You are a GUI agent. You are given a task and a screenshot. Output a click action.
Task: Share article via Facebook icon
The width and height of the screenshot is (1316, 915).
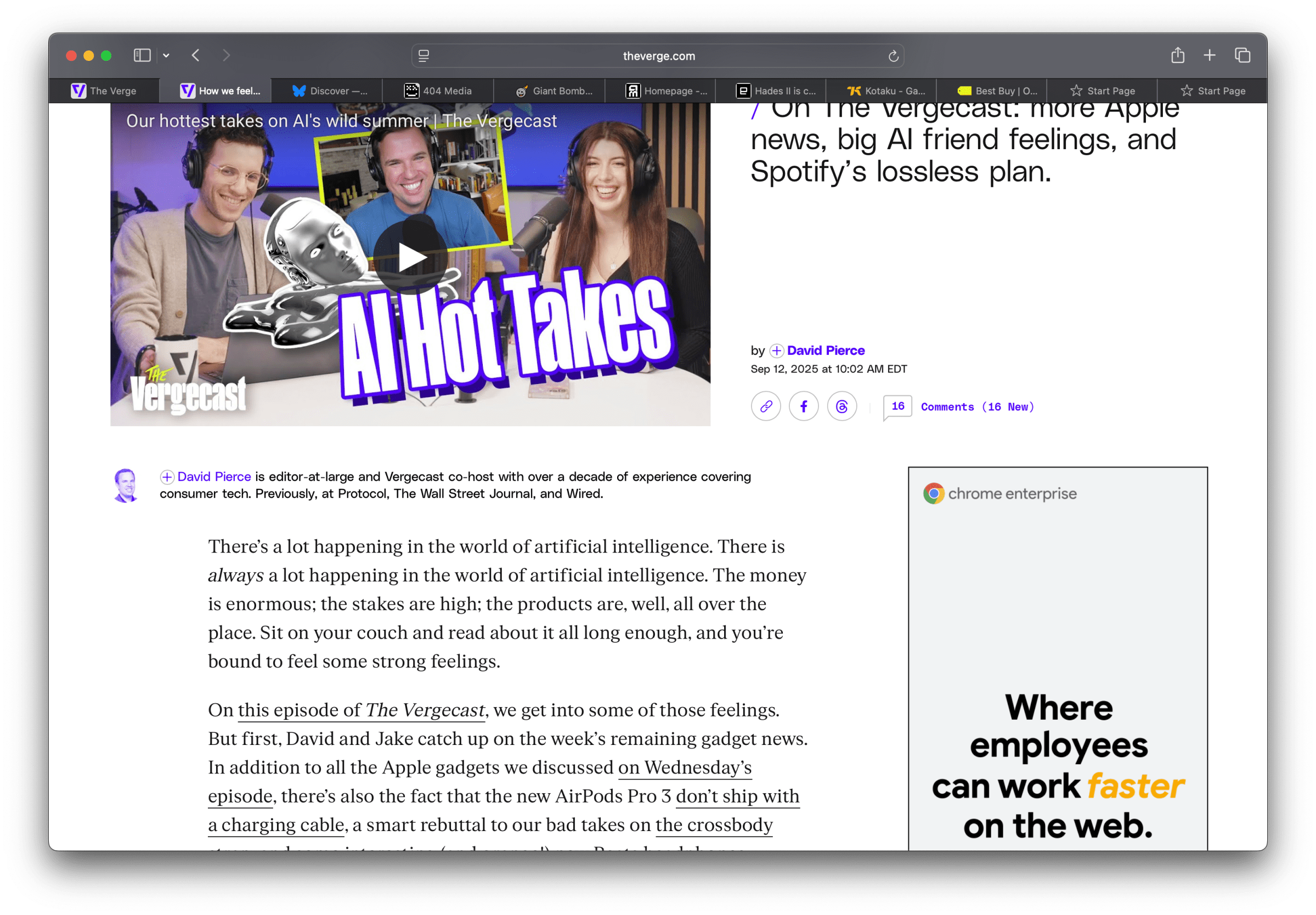click(804, 406)
